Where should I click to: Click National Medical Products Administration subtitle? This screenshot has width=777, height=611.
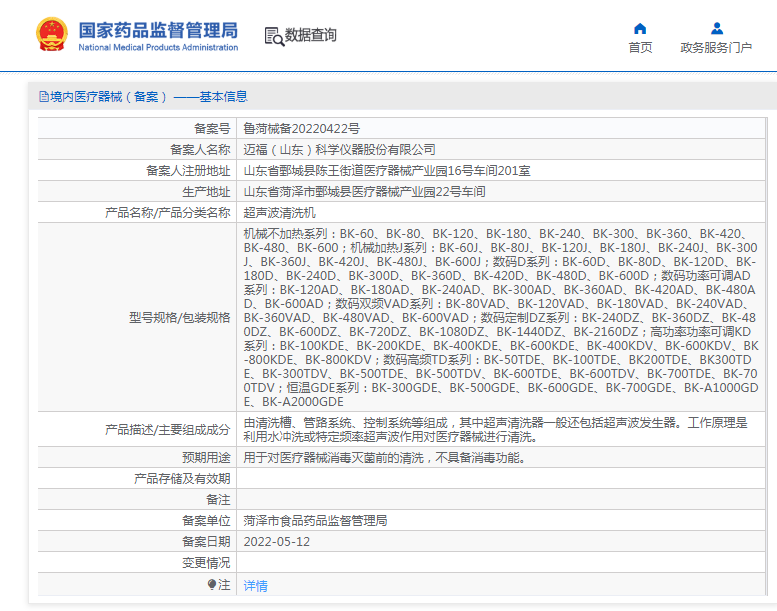point(158,48)
